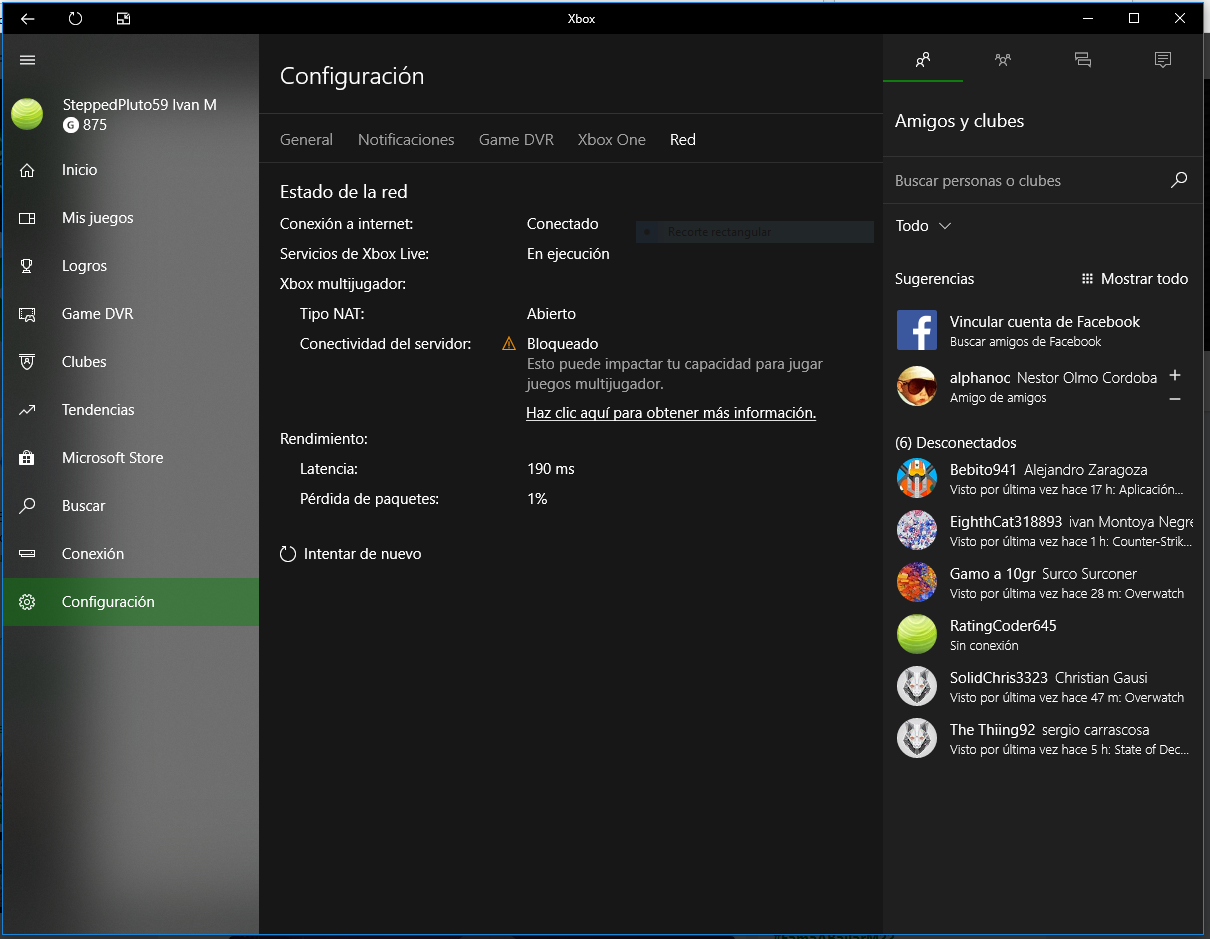Viewport: 1210px width, 939px height.
Task: Open the hamburger menu in the sidebar
Action: 27,60
